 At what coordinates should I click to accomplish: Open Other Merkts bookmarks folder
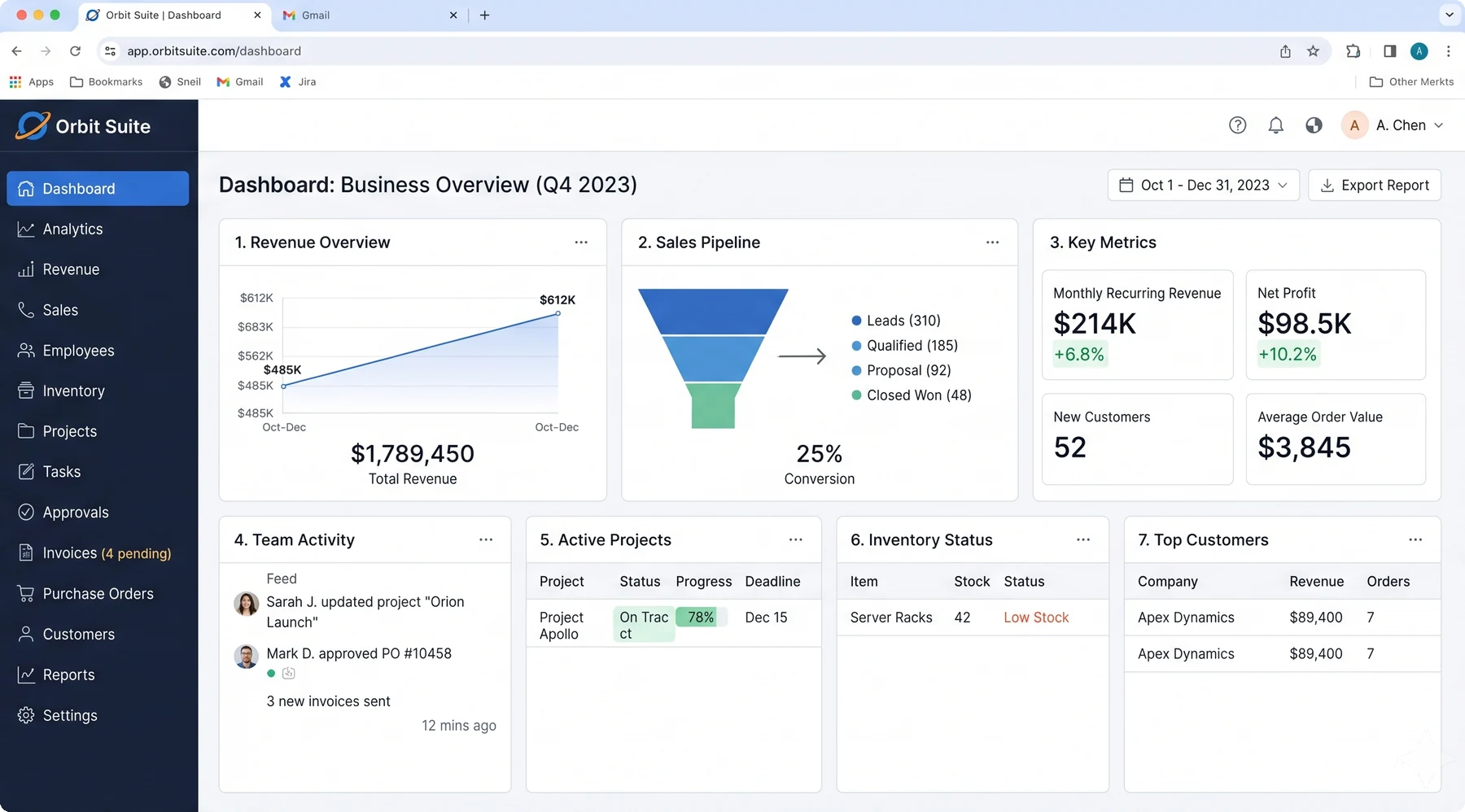[1411, 81]
